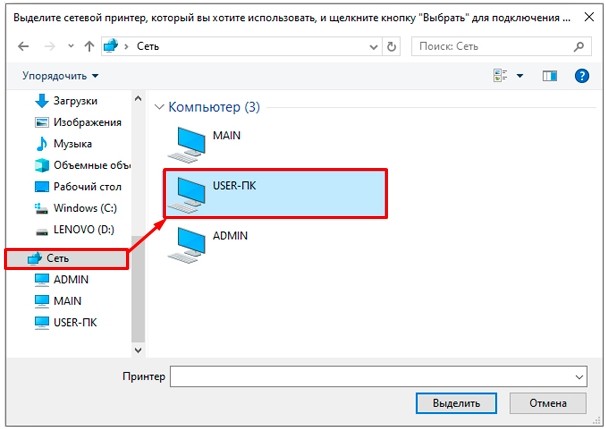The width and height of the screenshot is (606, 429).
Task: Open Музыка in the sidebar
Action: [63, 144]
